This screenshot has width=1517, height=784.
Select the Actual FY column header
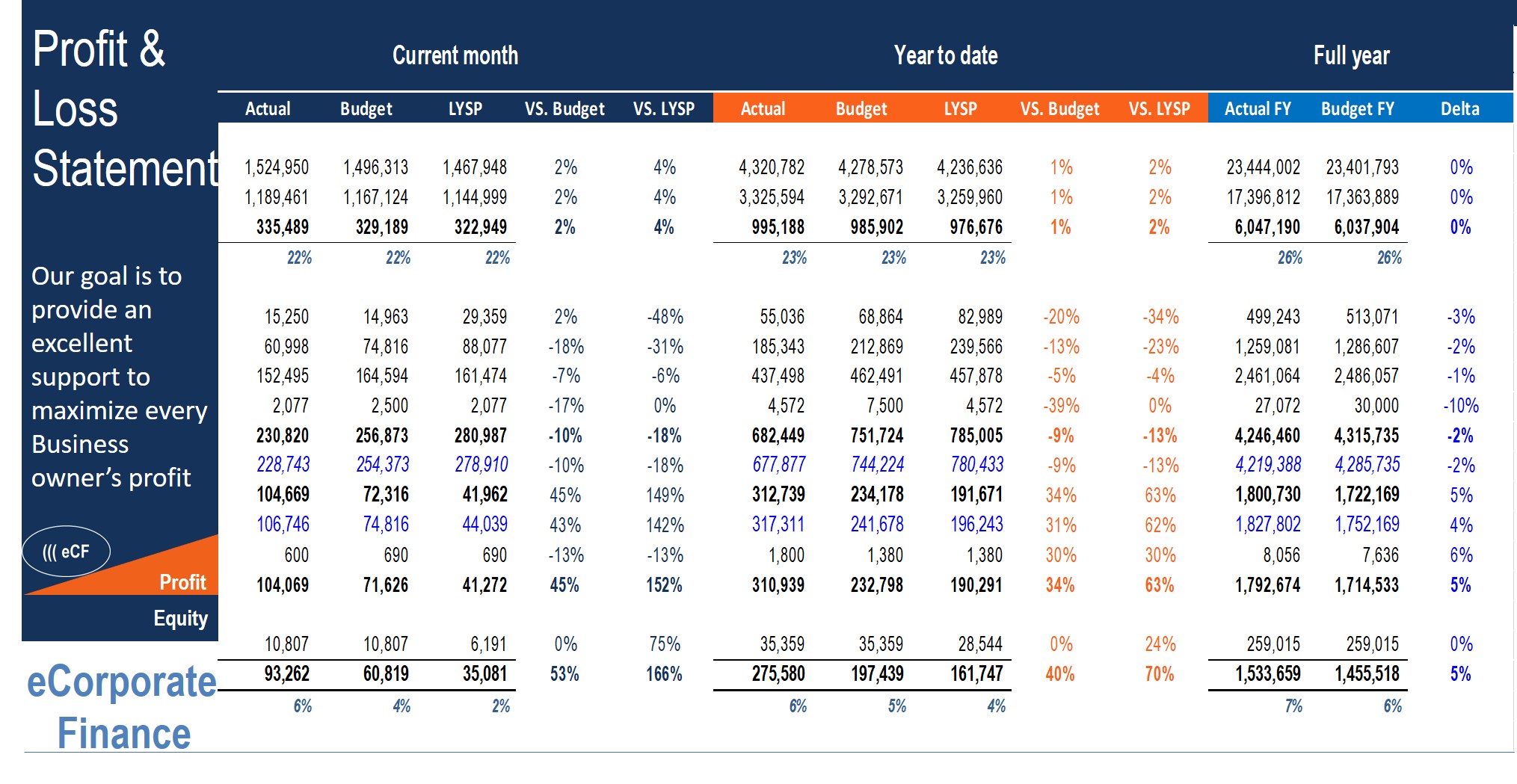[1257, 109]
